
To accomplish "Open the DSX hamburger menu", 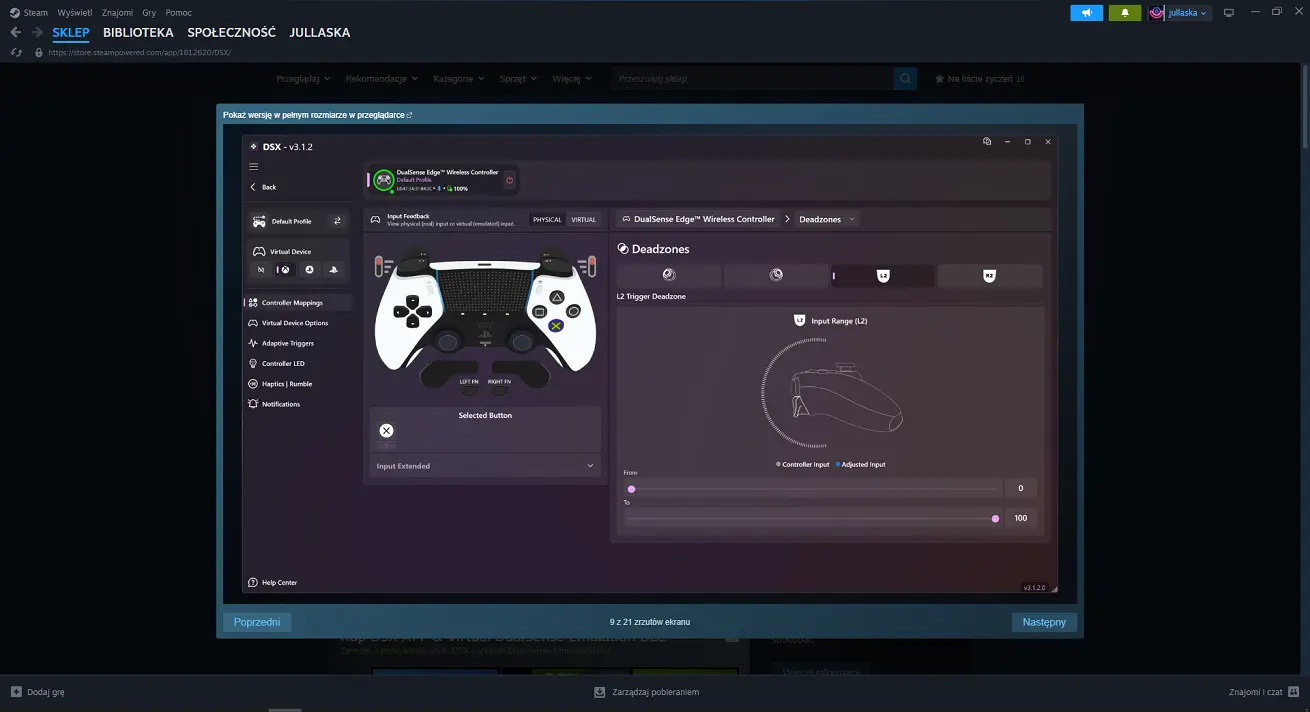I will point(253,166).
